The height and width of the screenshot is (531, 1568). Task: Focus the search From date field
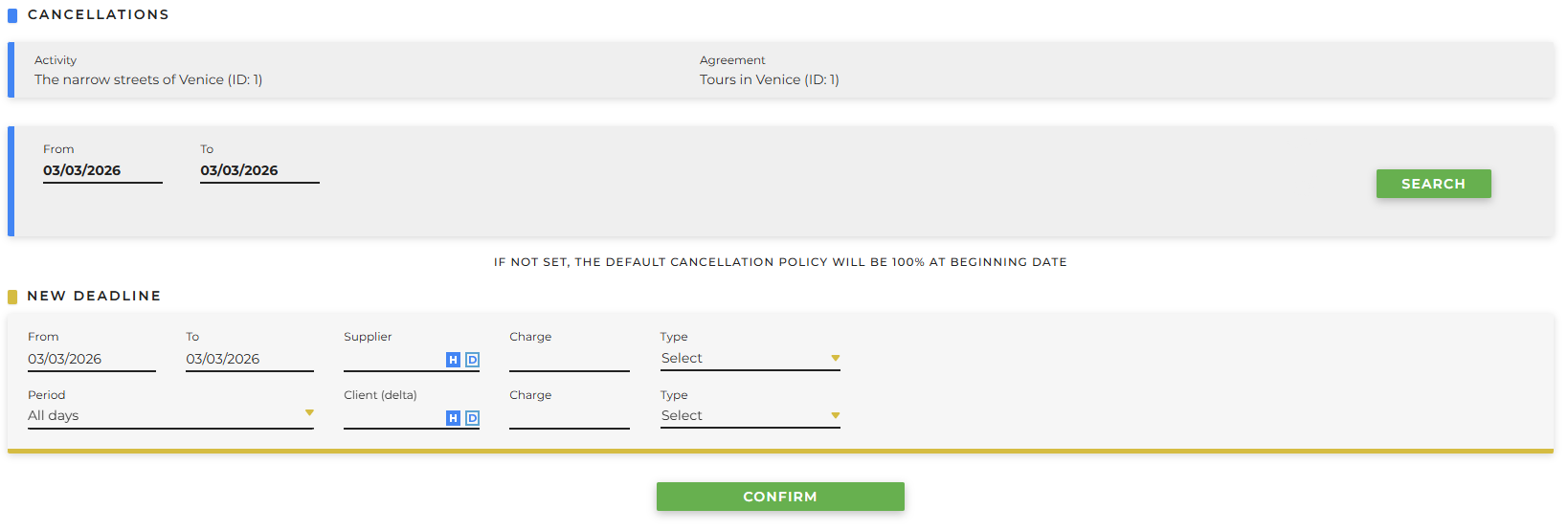pos(101,171)
